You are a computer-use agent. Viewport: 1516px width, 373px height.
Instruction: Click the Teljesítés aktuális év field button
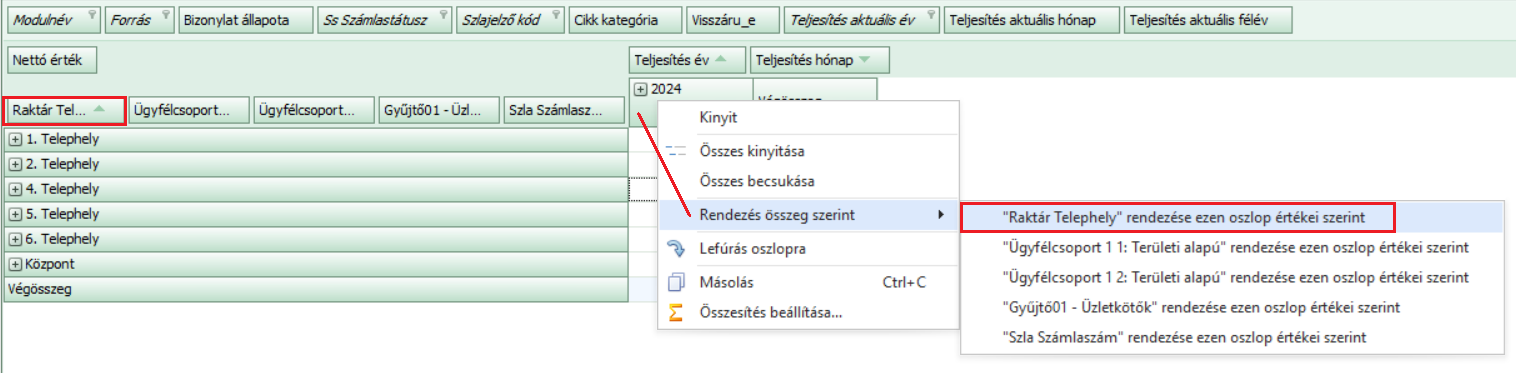862,20
